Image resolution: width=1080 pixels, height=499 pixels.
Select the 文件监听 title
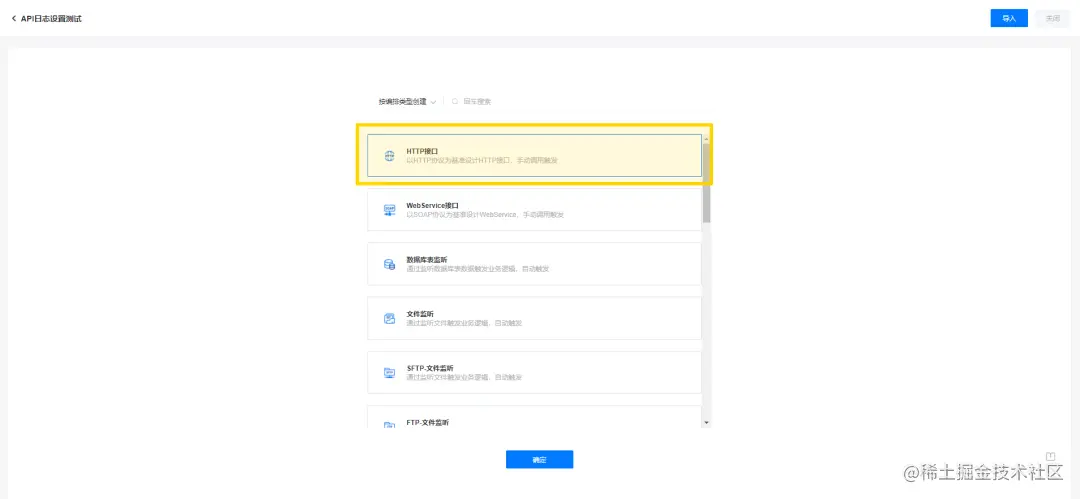point(420,314)
